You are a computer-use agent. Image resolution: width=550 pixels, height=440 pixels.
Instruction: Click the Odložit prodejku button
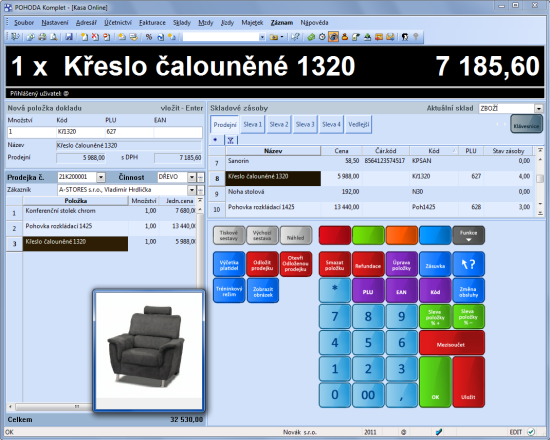point(262,264)
